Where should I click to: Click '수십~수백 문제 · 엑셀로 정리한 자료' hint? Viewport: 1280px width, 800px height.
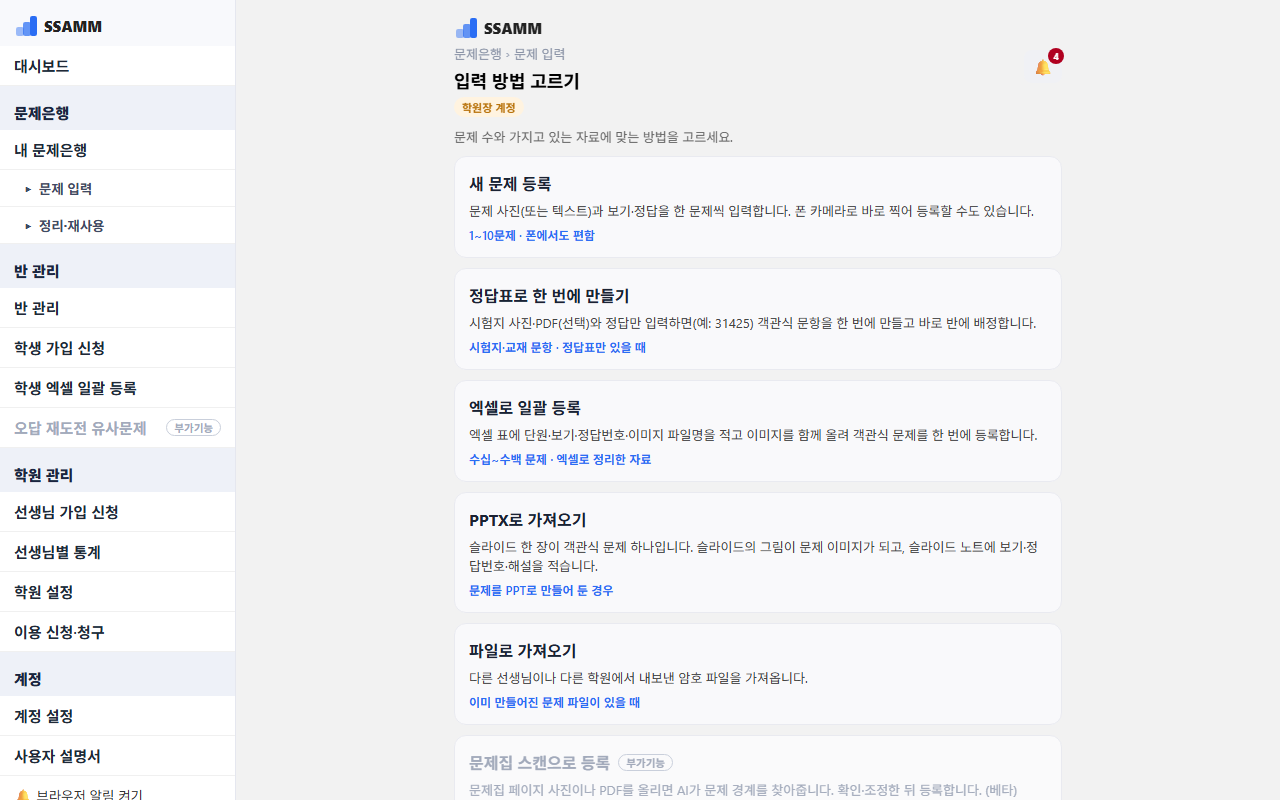(x=560, y=460)
